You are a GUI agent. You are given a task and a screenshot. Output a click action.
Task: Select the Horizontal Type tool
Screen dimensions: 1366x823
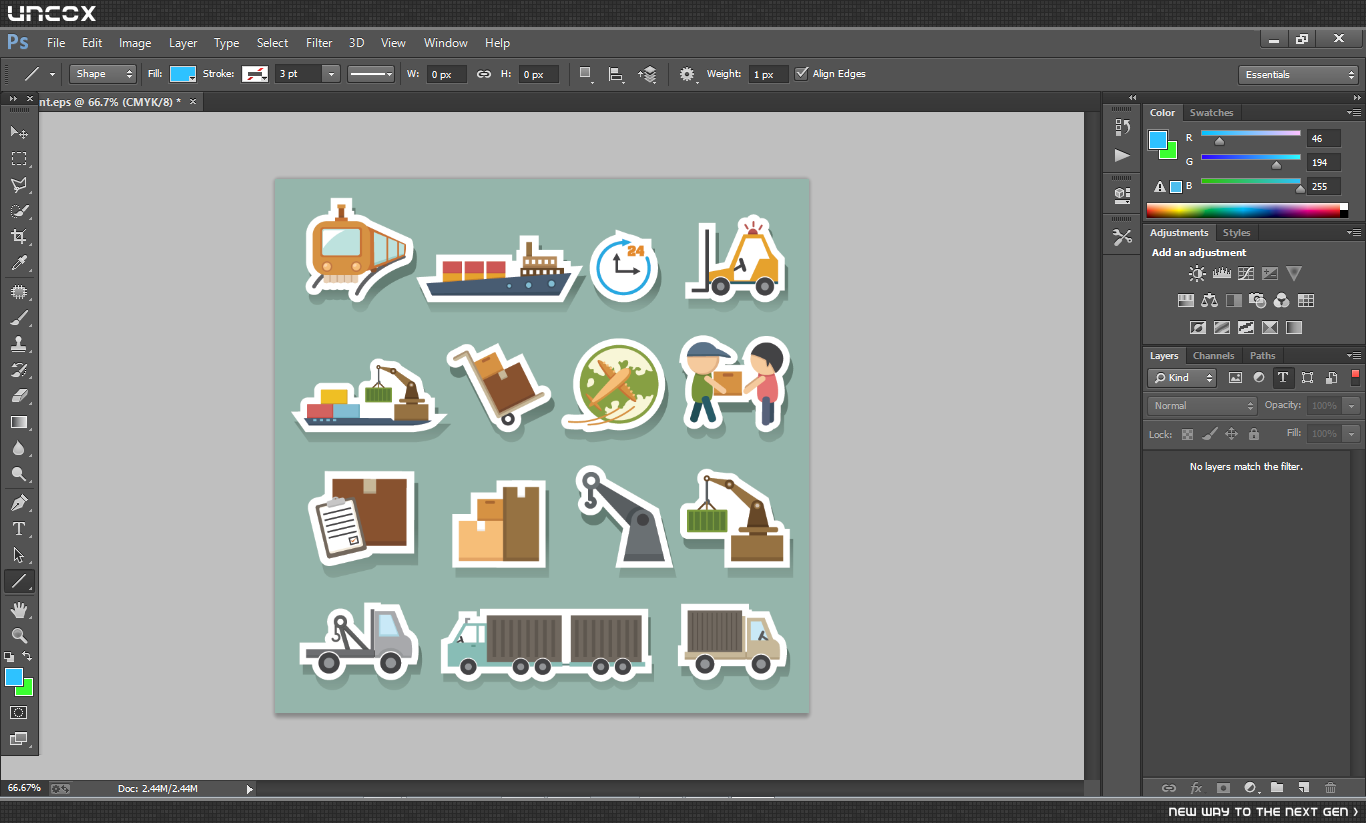coord(19,528)
